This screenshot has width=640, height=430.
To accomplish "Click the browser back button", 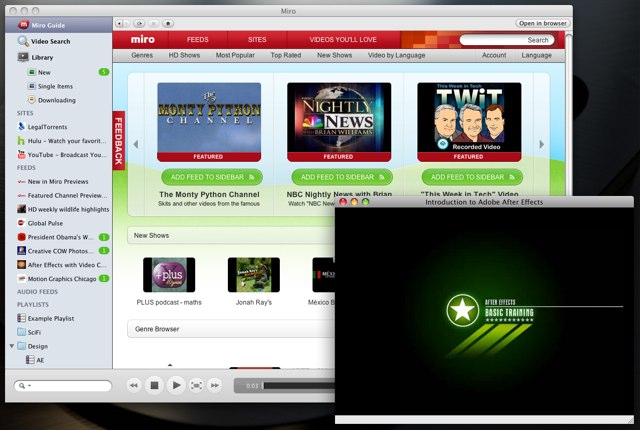I will [118, 24].
